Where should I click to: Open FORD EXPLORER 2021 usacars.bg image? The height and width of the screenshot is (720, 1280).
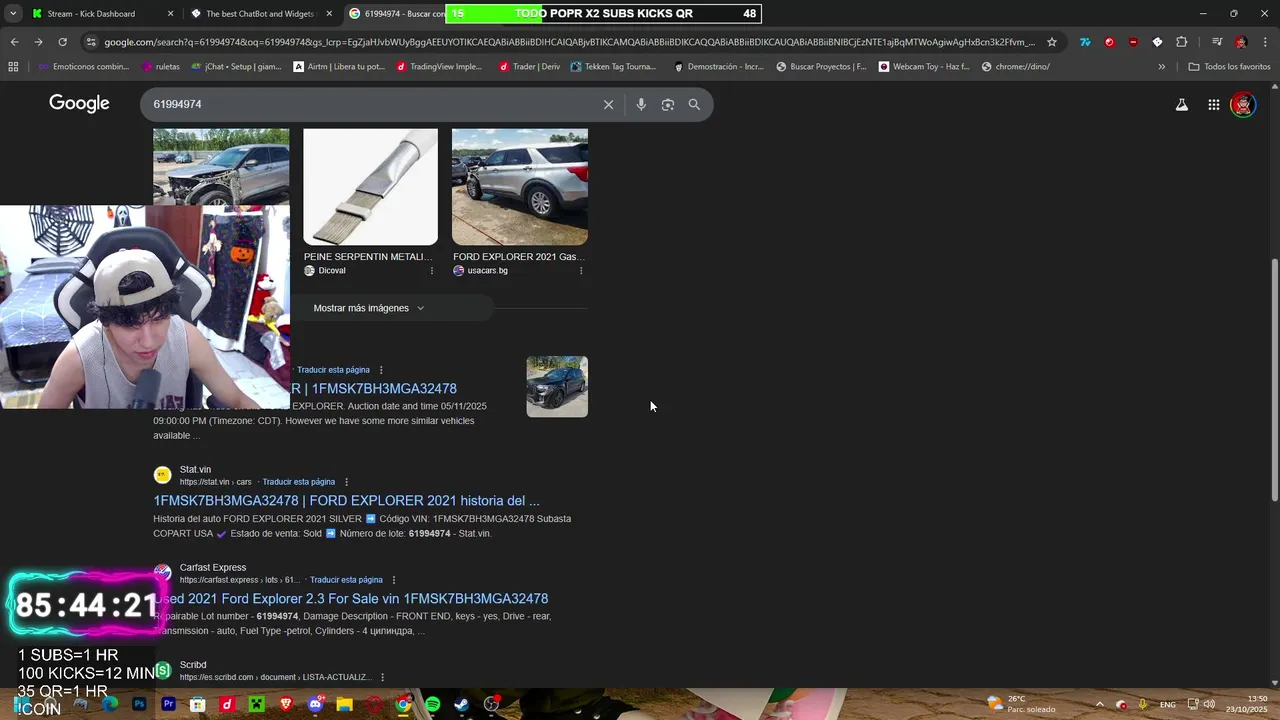[x=520, y=187]
